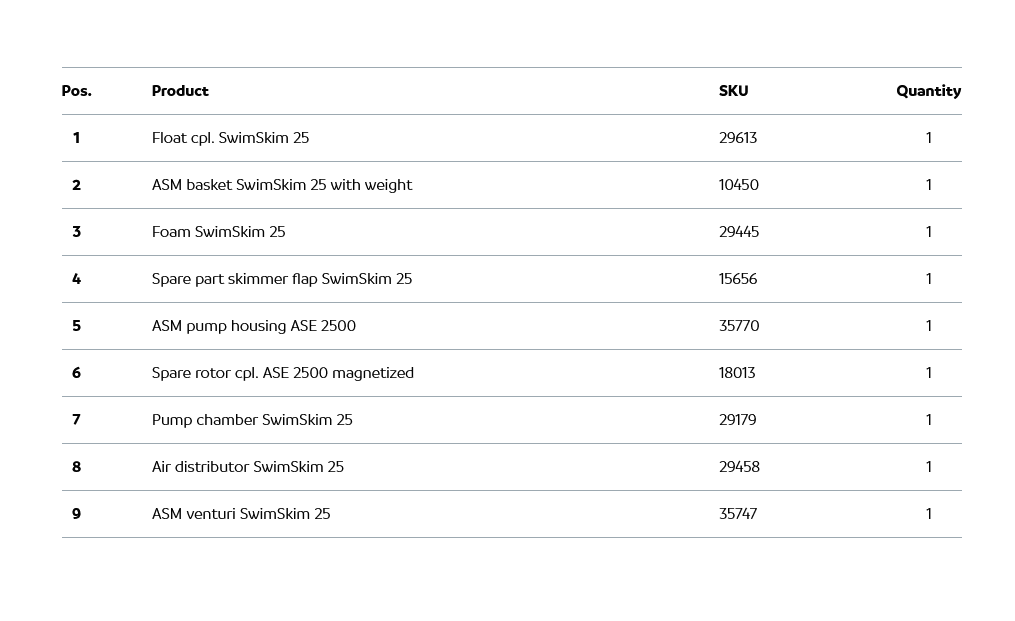Select Float cpl. SwimSkim 25 product

tap(230, 138)
